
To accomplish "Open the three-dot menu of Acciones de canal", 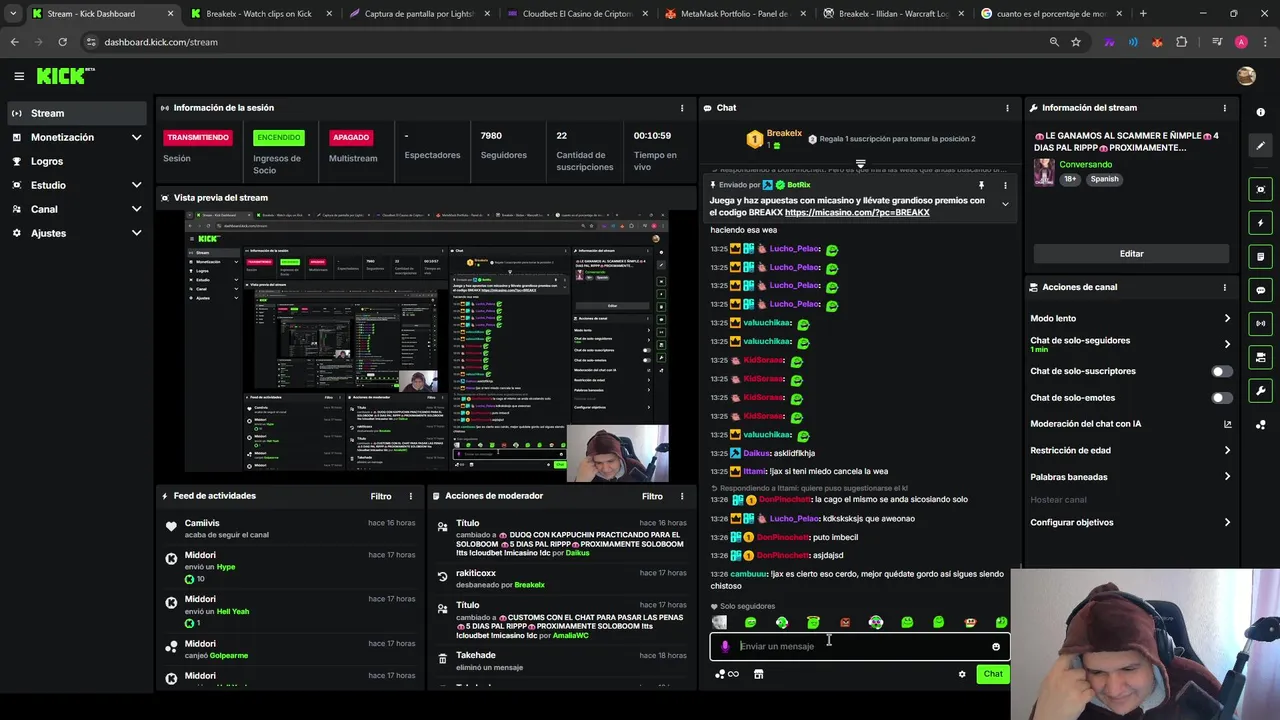I will pyautogui.click(x=1224, y=287).
